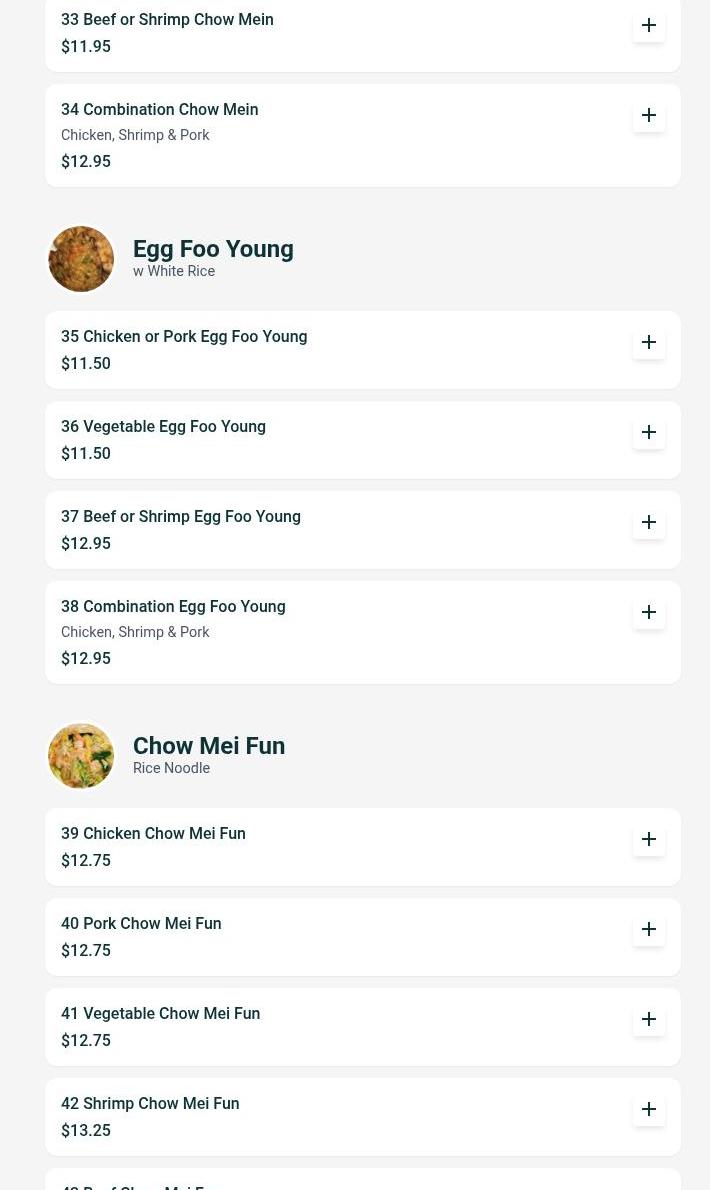The width and height of the screenshot is (710, 1190).
Task: Click the 39 Chicken Chow Mei Fun title
Action: 153,834
